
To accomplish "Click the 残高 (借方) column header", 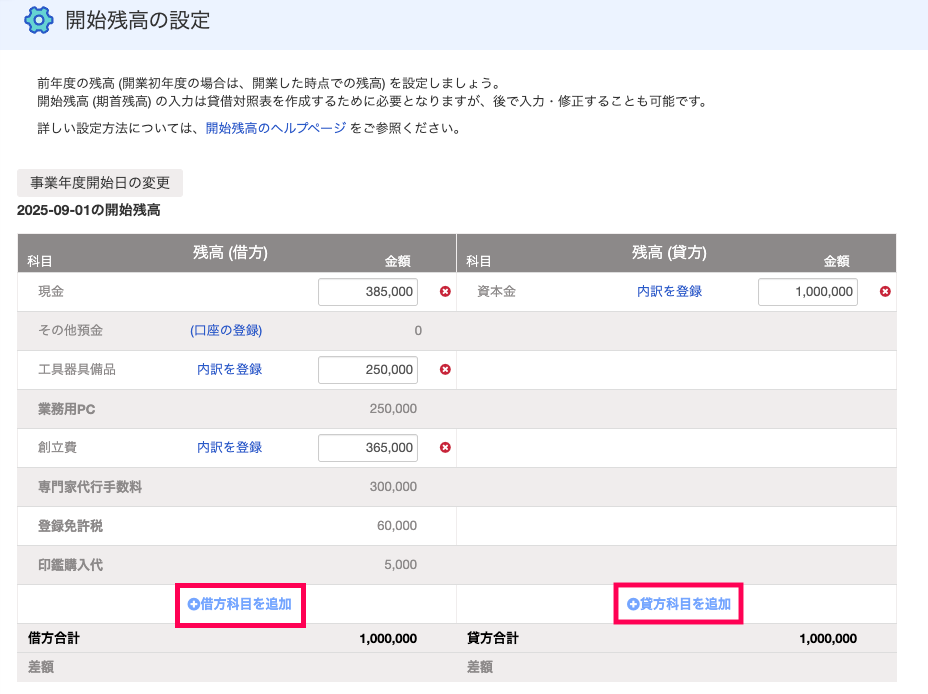I will pyautogui.click(x=230, y=253).
